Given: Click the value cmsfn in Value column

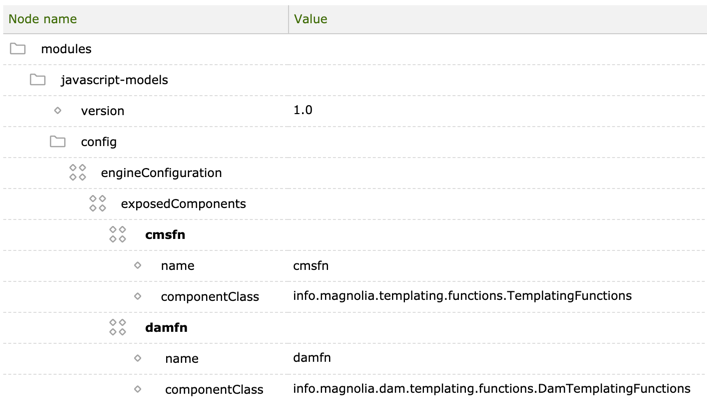Looking at the screenshot, I should pos(311,266).
